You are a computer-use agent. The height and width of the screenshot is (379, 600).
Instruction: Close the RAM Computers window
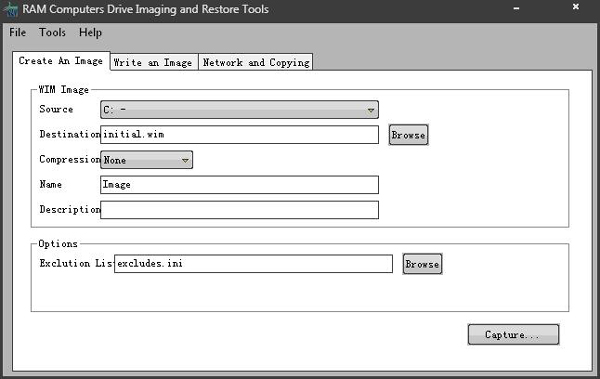pyautogui.click(x=576, y=7)
